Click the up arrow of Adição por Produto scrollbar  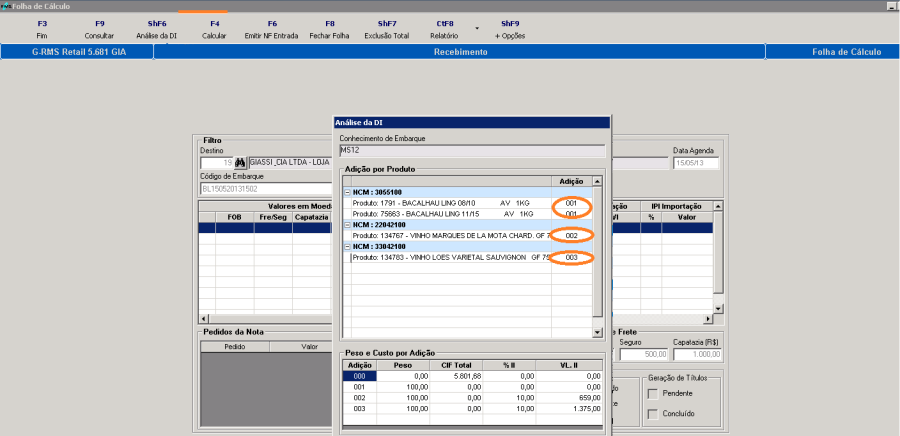coord(597,181)
